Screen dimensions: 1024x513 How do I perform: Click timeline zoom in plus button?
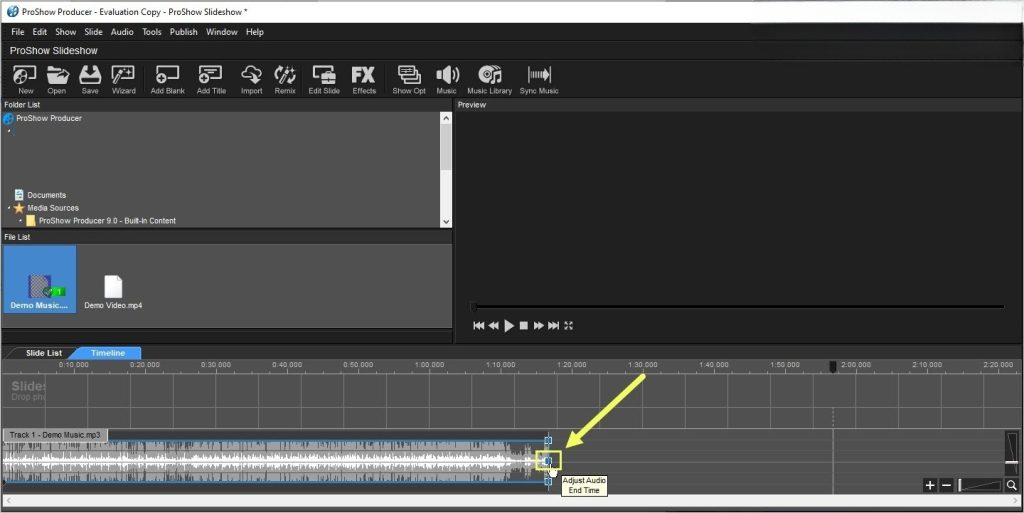tap(930, 485)
